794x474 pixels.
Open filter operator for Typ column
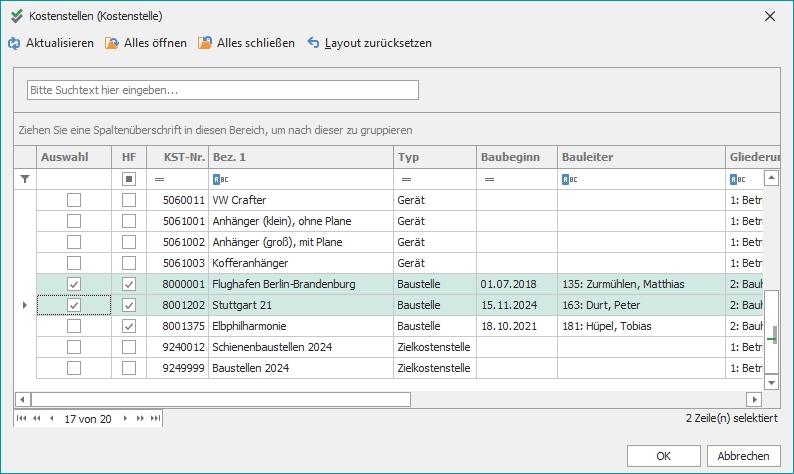click(x=406, y=179)
